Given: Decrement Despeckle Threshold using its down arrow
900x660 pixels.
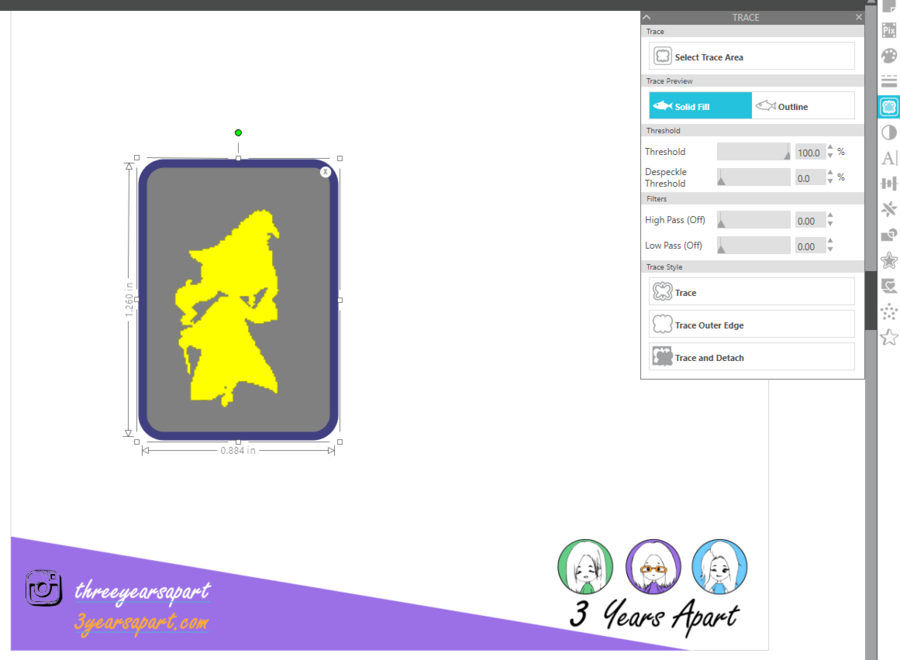Looking at the screenshot, I should pos(830,181).
